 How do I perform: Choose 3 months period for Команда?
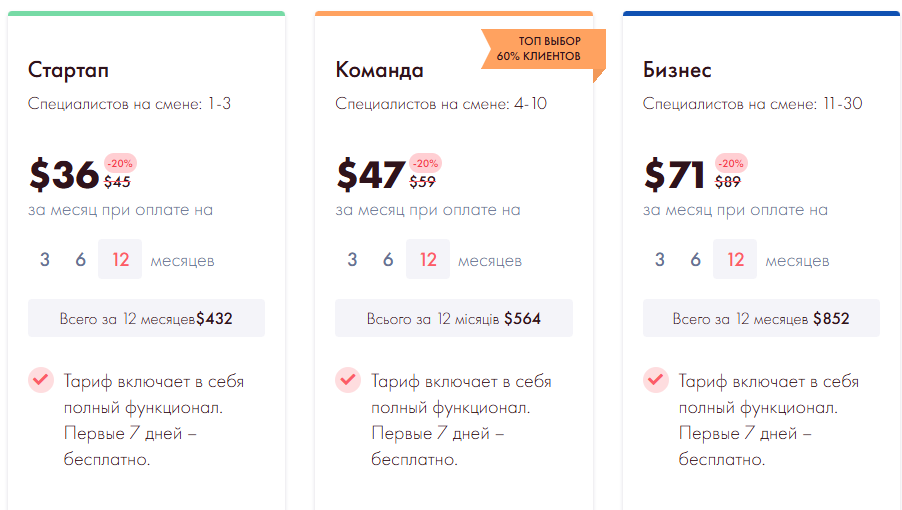click(x=352, y=260)
